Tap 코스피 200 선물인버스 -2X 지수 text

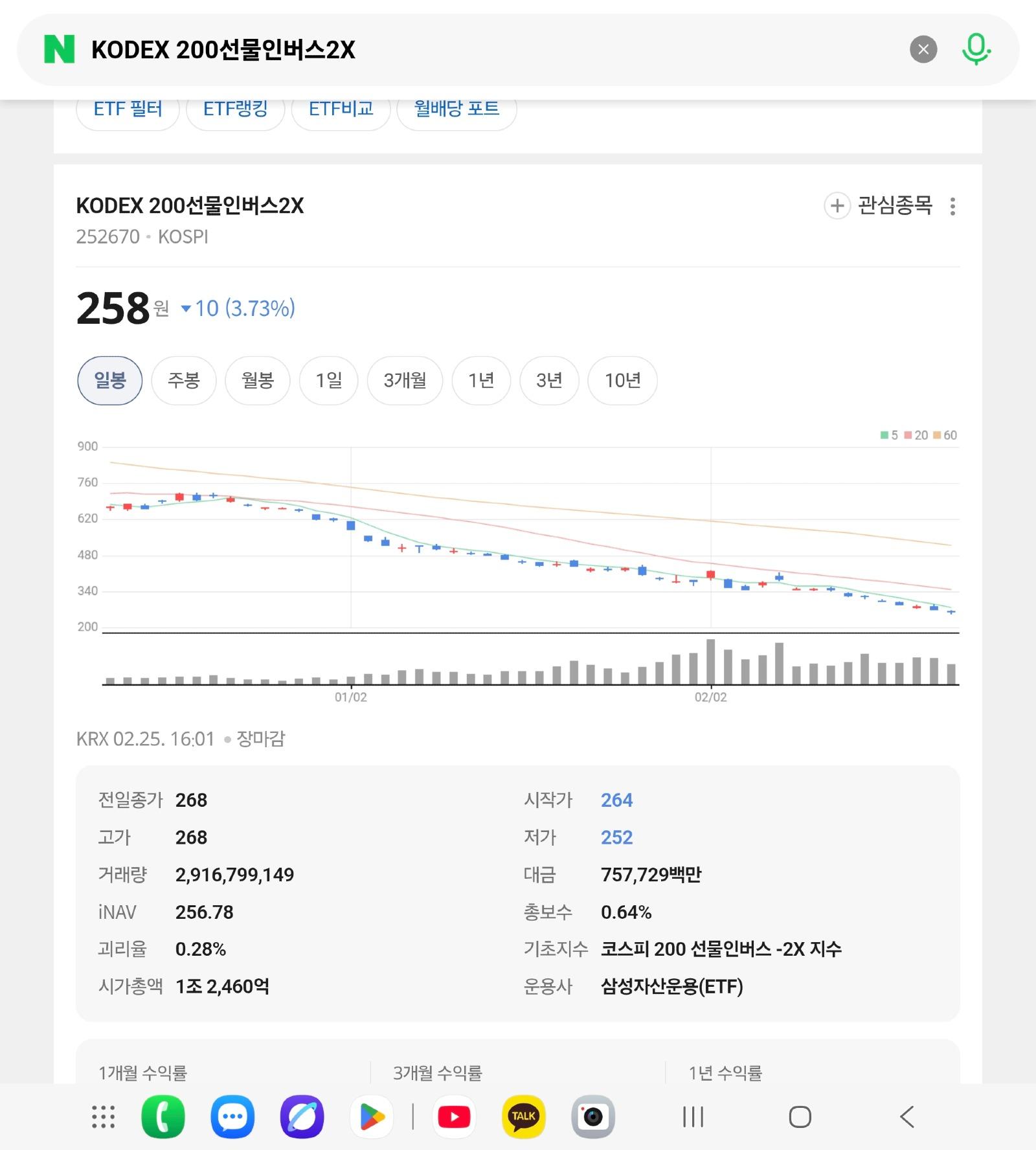(721, 949)
